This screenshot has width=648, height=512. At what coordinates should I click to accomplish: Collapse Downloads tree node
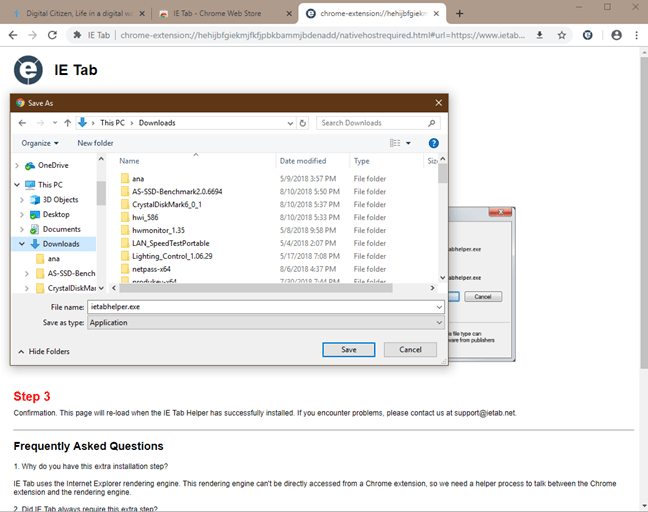point(22,244)
